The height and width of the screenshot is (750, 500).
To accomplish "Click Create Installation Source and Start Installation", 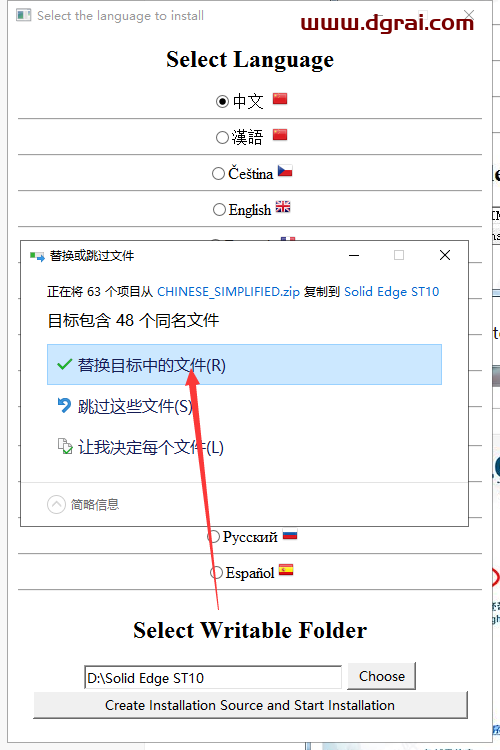I will coord(250,705).
